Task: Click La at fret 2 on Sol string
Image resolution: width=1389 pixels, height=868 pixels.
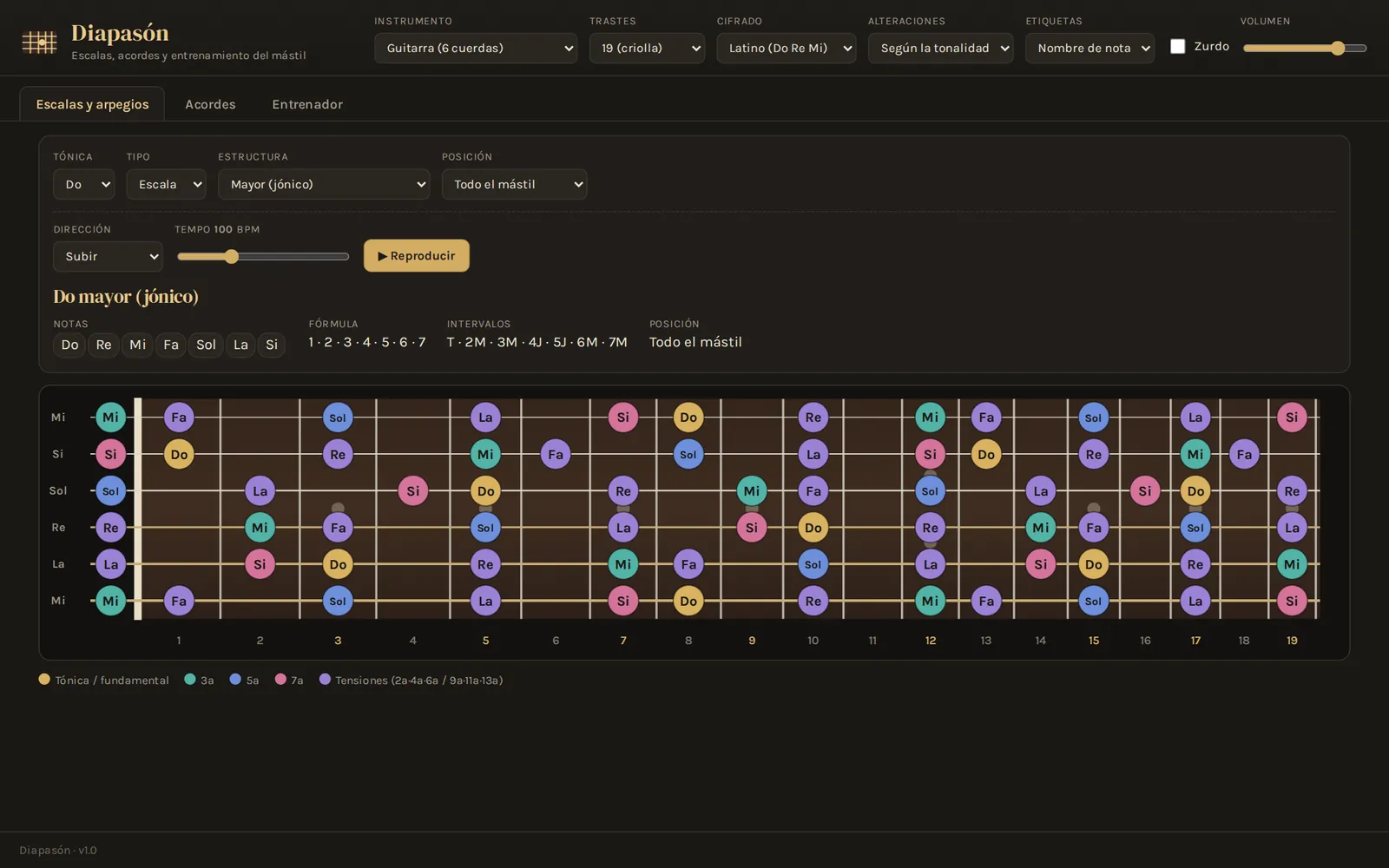Action: [260, 490]
